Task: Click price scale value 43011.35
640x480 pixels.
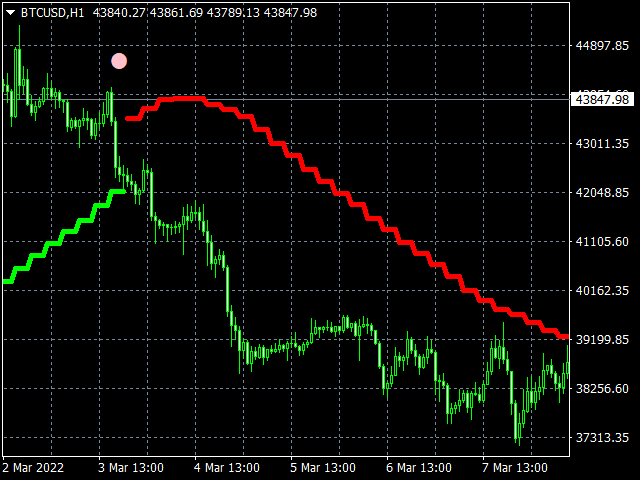Action: tap(602, 144)
